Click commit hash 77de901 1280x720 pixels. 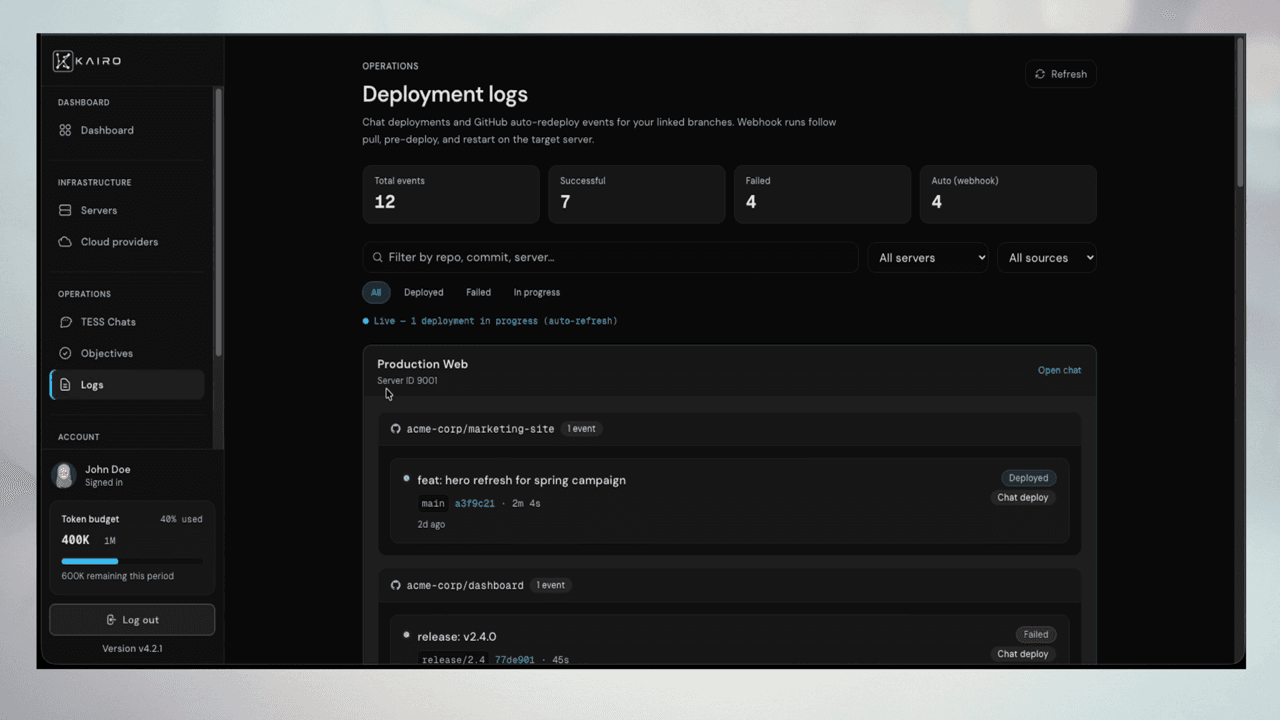click(x=515, y=660)
